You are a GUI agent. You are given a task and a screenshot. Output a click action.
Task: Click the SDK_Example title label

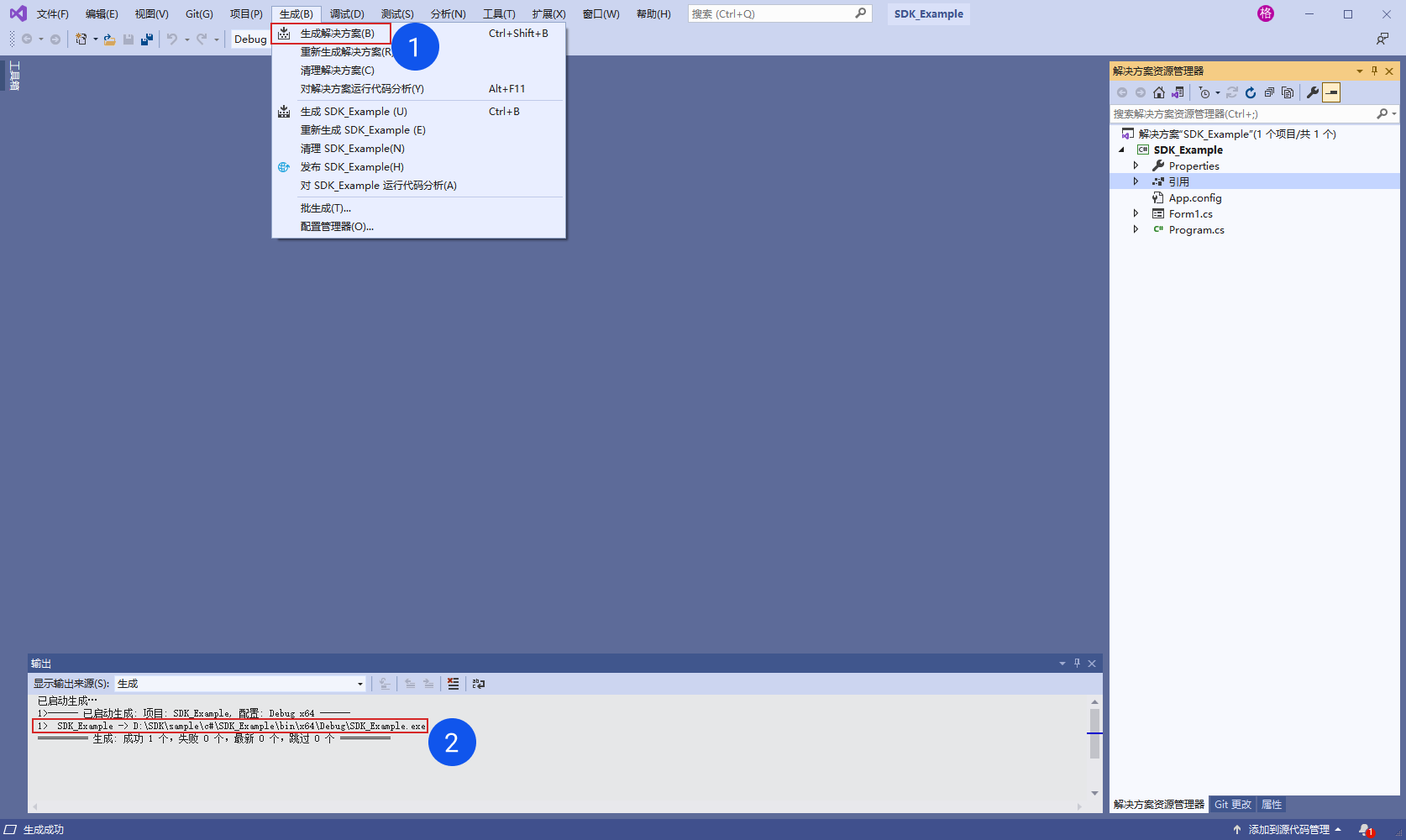(x=929, y=13)
